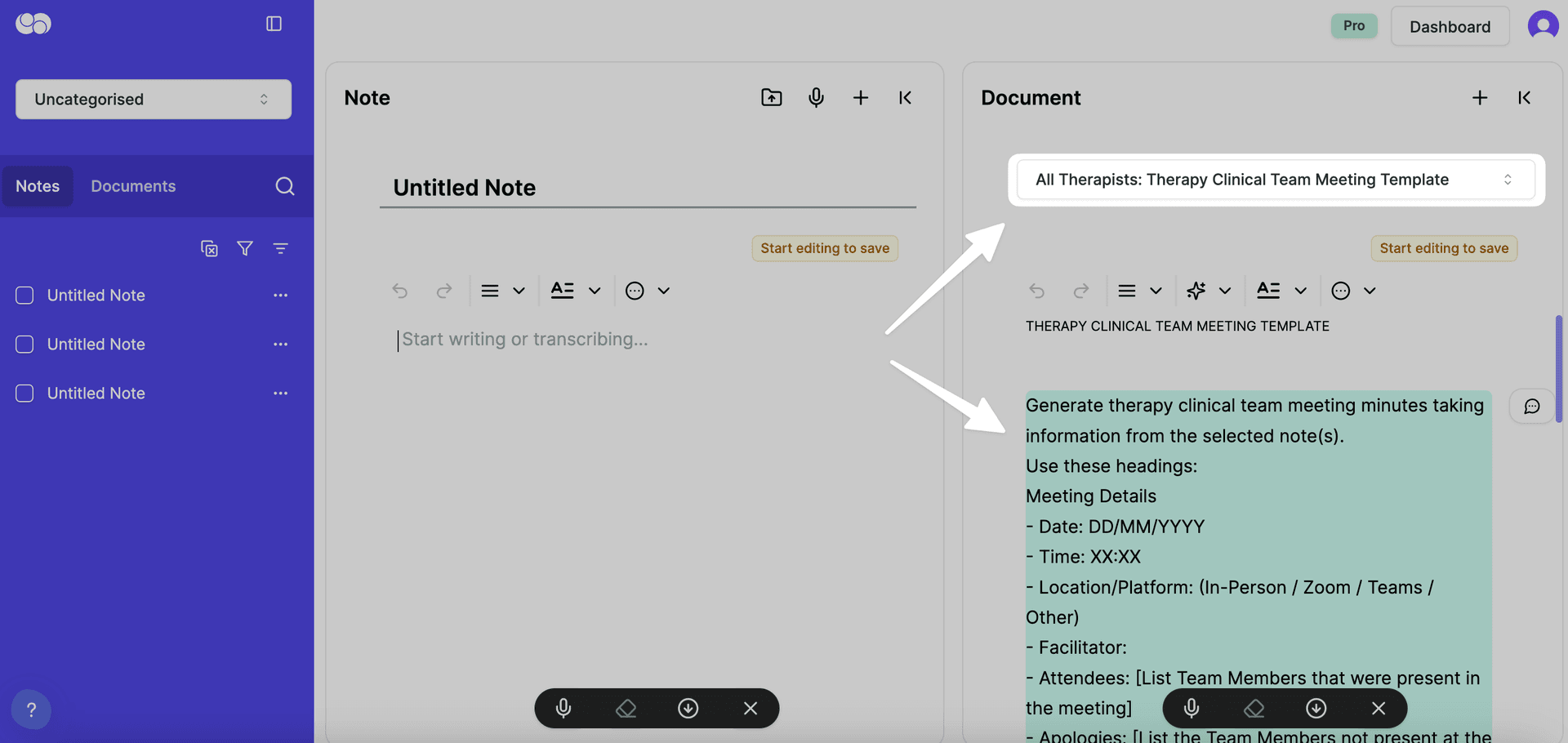Image resolution: width=1568 pixels, height=743 pixels.
Task: Switch to the Documents tab
Action: click(133, 186)
